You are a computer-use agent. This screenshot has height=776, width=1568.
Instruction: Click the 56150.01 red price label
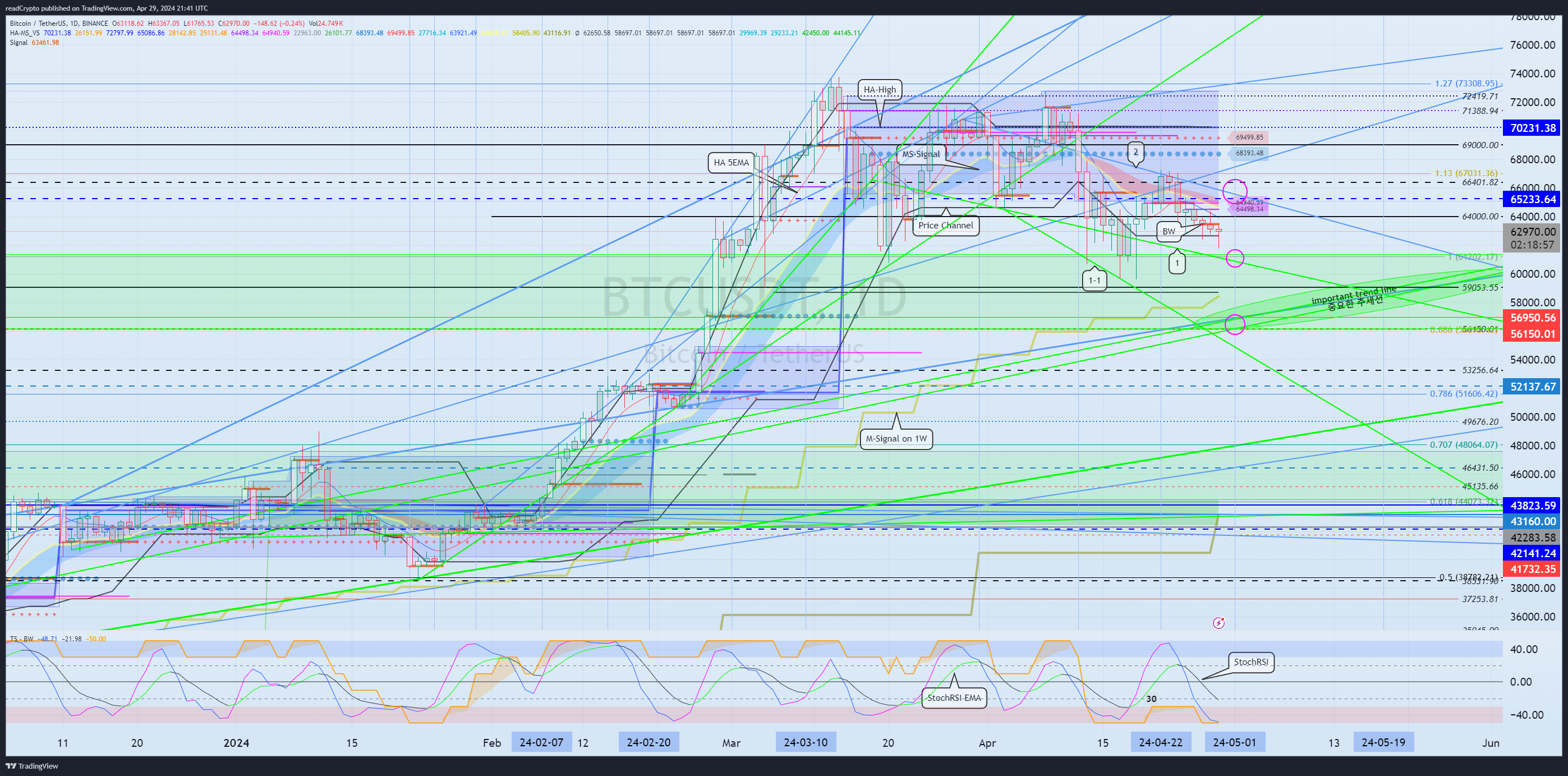1533,333
